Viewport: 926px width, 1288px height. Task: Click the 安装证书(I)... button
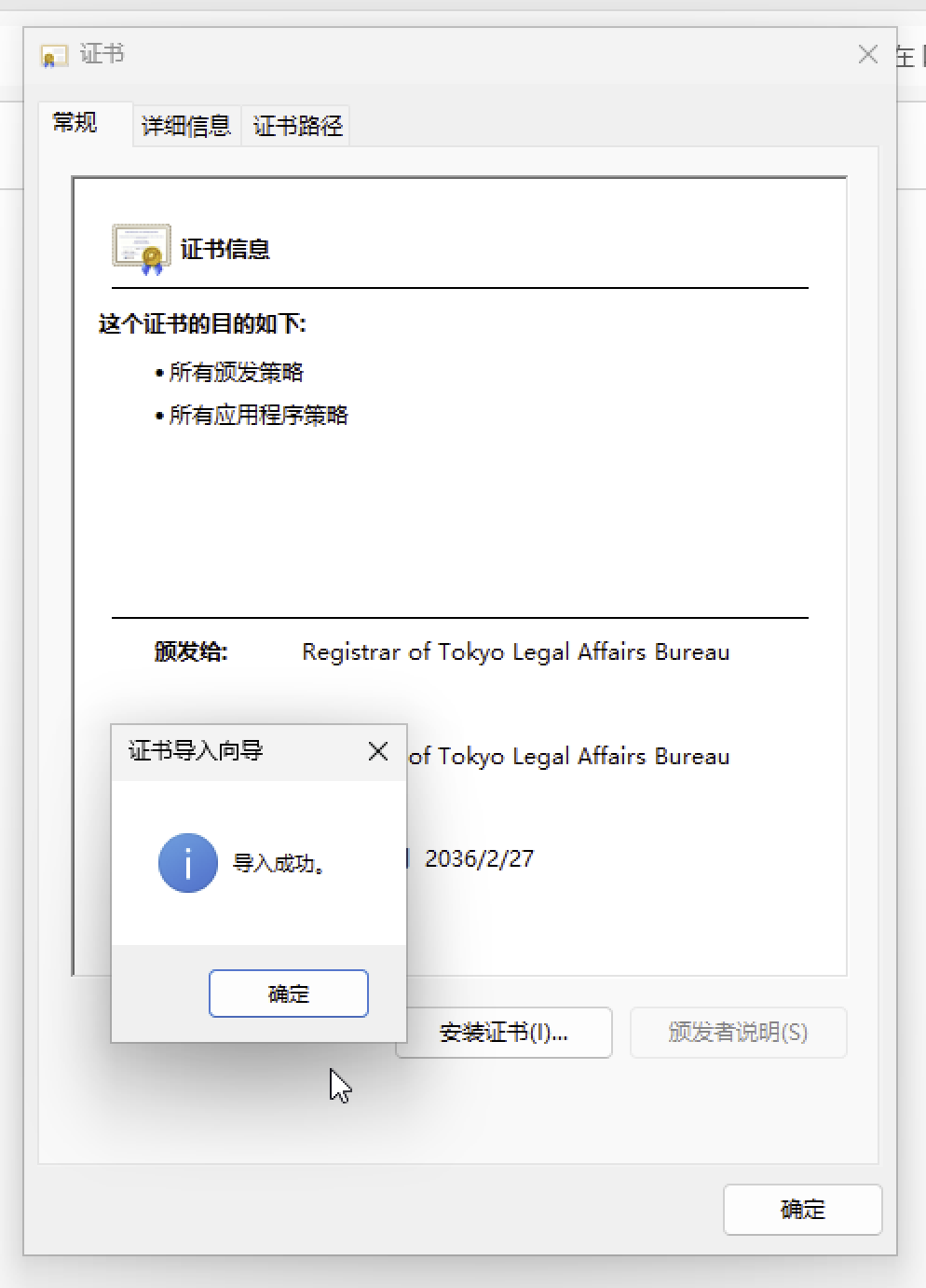[x=504, y=1033]
